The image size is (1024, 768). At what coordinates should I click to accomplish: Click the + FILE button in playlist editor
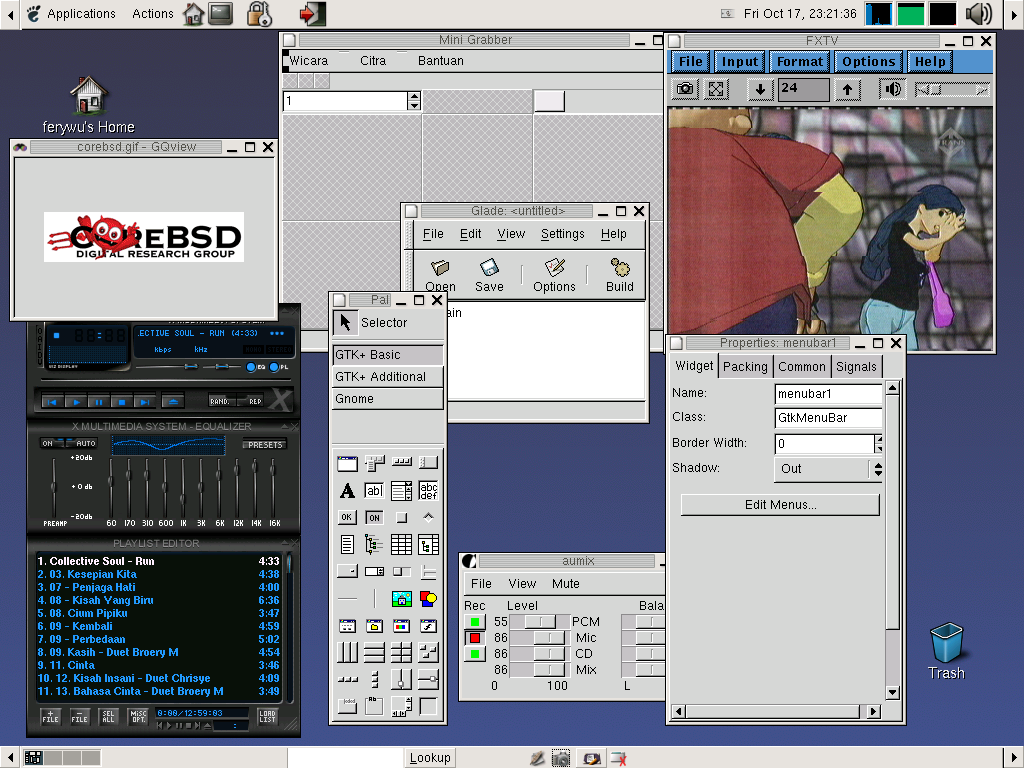point(50,716)
